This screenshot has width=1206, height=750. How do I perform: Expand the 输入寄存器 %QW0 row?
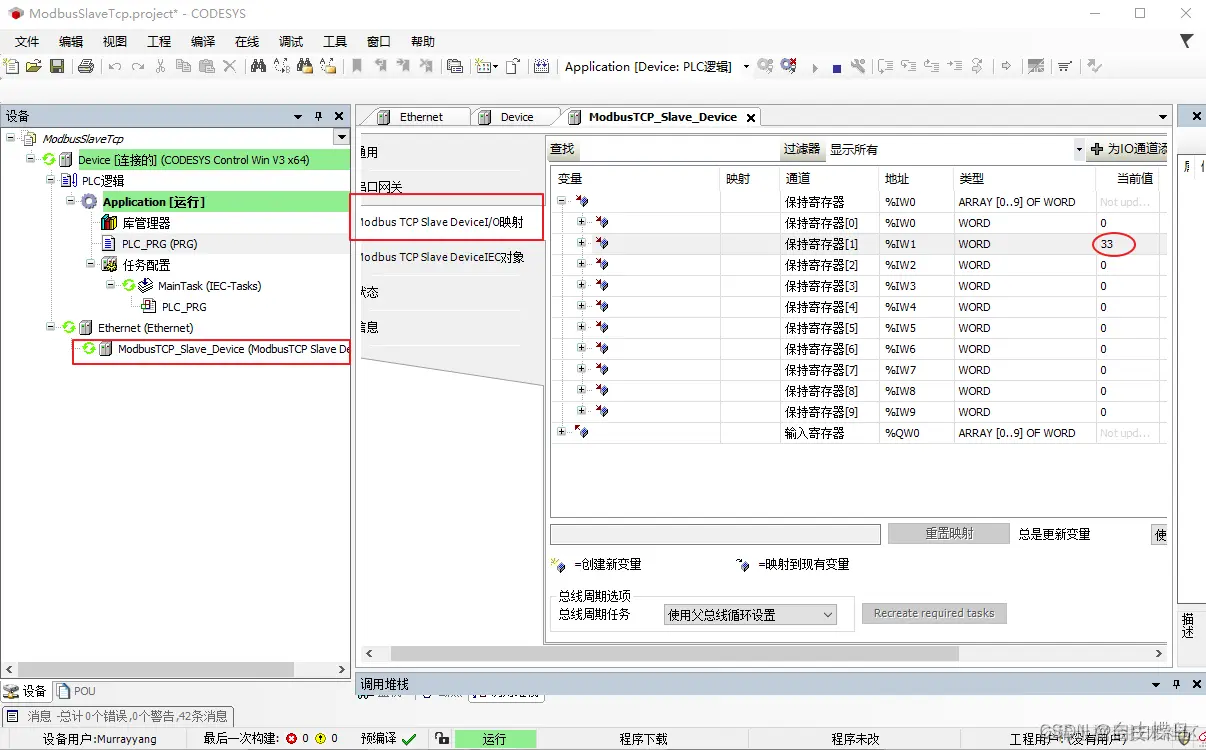[x=561, y=432]
